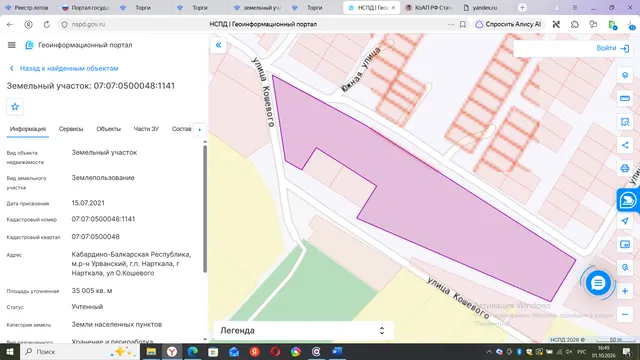
Task: Zoom out the map with minus
Action: pyautogui.click(x=625, y=314)
